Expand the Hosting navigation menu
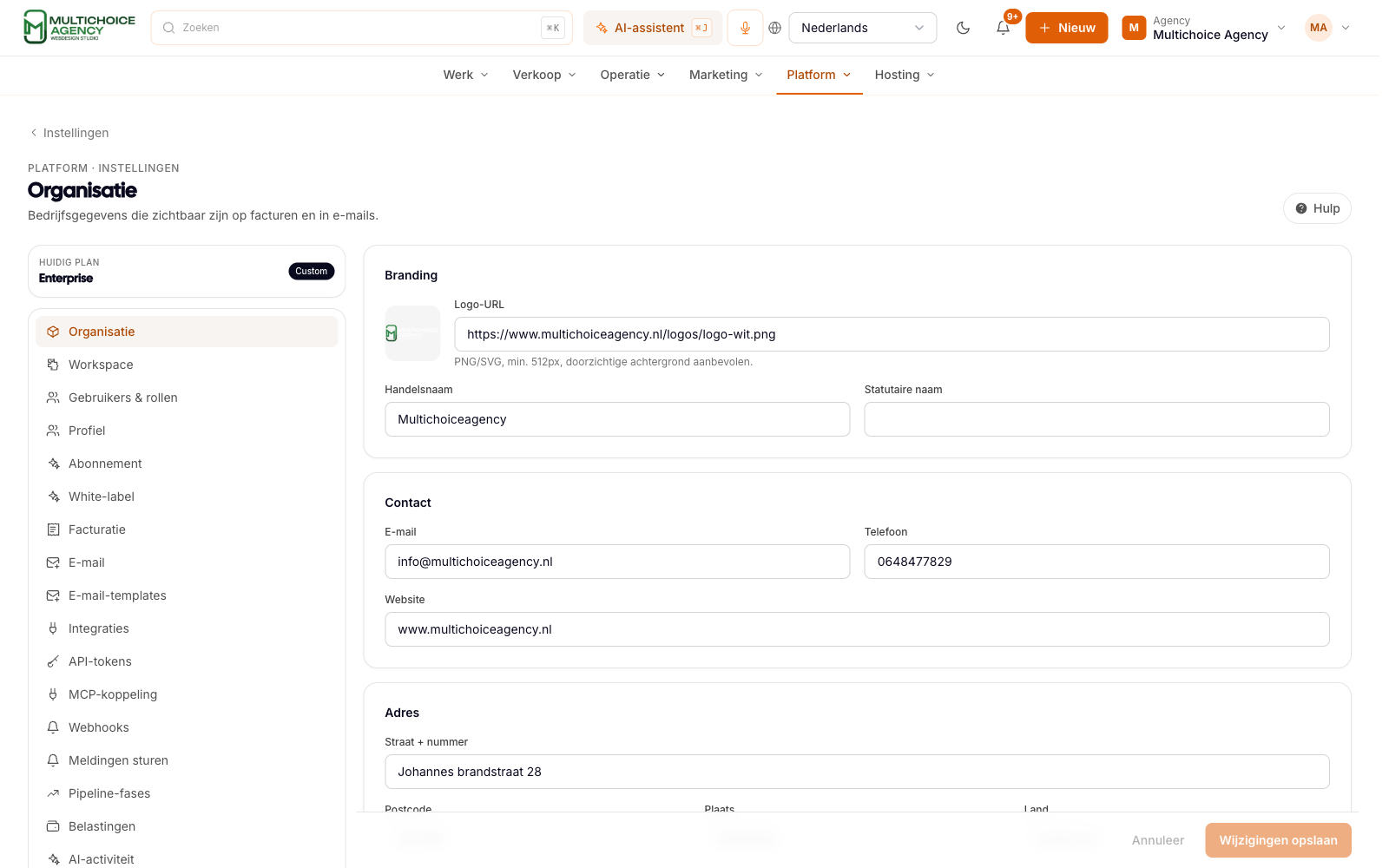The image size is (1389, 868). [905, 75]
